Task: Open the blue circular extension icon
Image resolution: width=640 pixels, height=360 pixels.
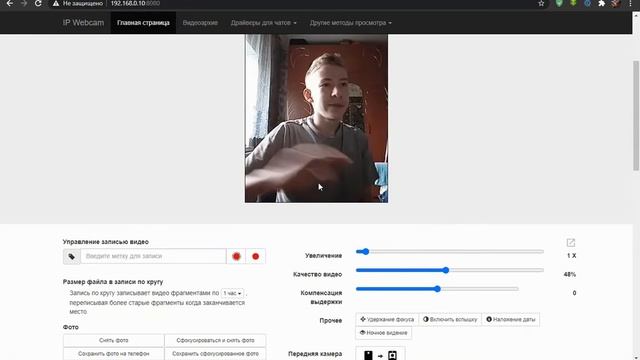Action: [x=587, y=3]
